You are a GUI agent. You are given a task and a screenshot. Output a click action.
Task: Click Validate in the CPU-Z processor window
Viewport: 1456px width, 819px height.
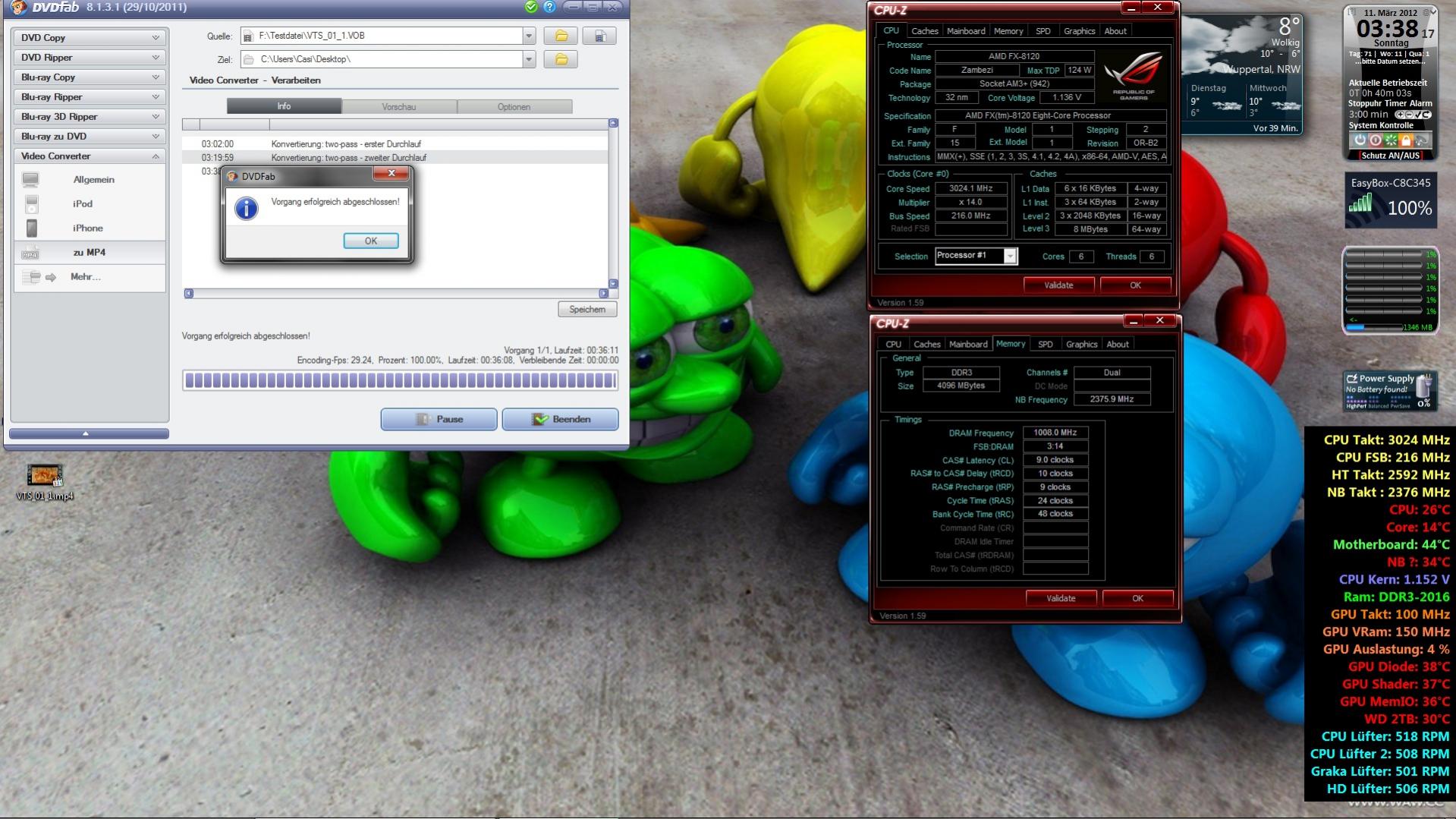point(1058,285)
